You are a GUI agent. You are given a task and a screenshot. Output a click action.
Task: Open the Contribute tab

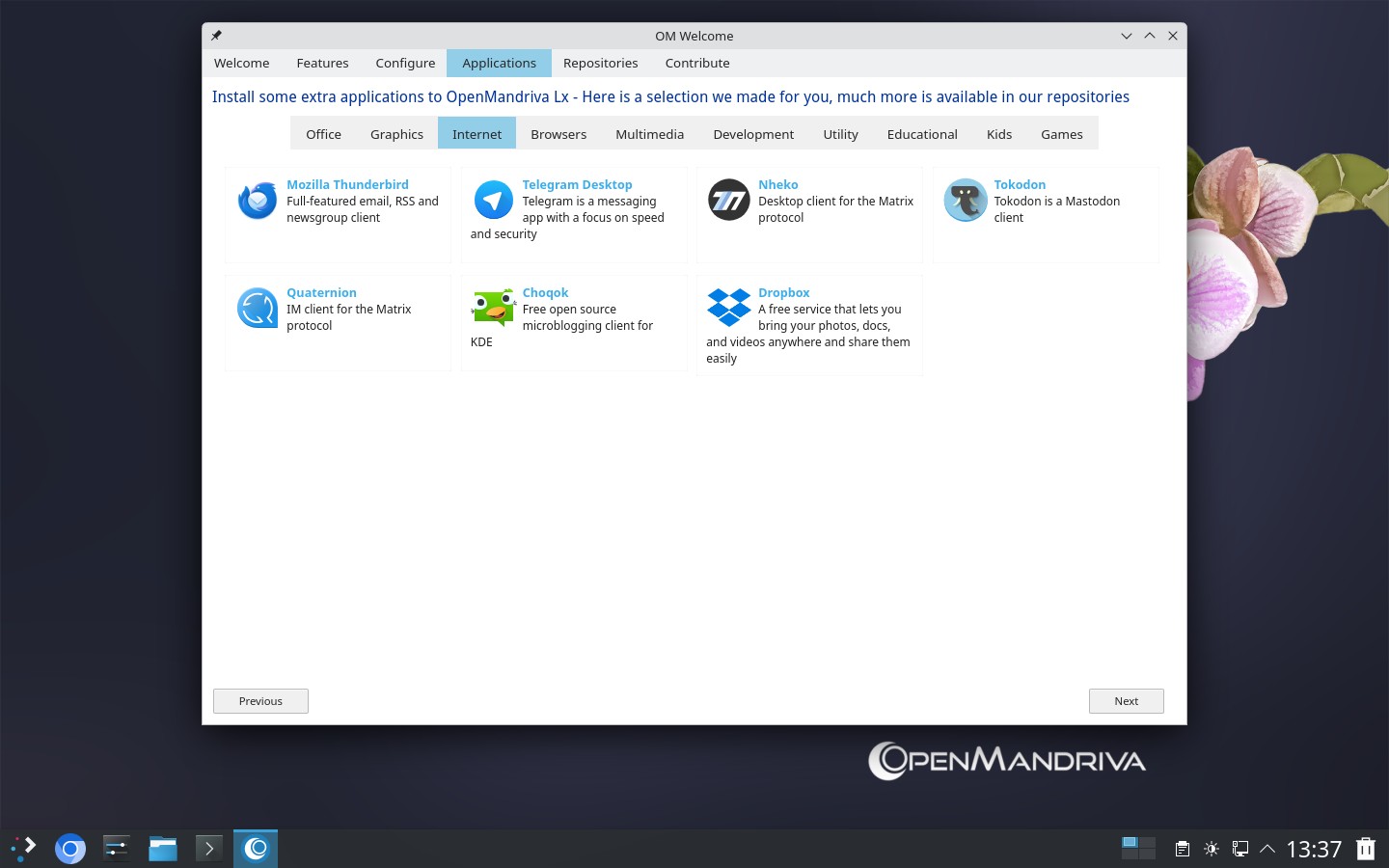pos(697,63)
